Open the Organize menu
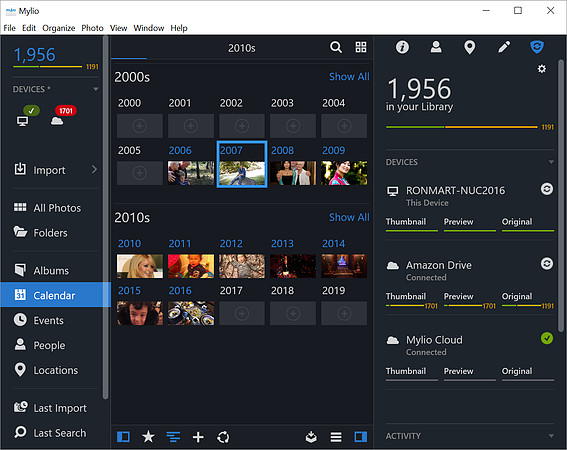The image size is (567, 450). tap(59, 28)
